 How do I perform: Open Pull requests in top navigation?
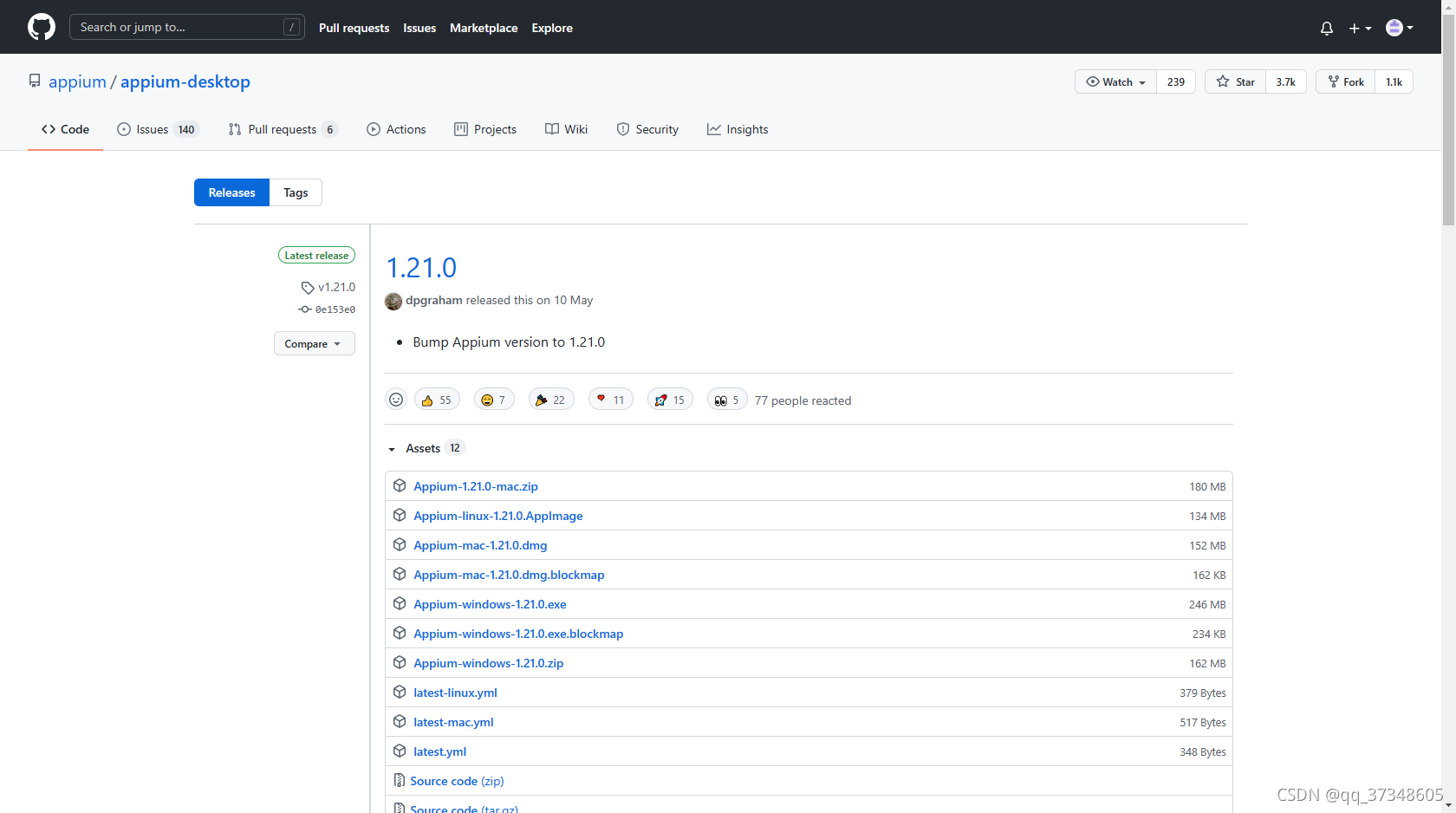[x=354, y=28]
